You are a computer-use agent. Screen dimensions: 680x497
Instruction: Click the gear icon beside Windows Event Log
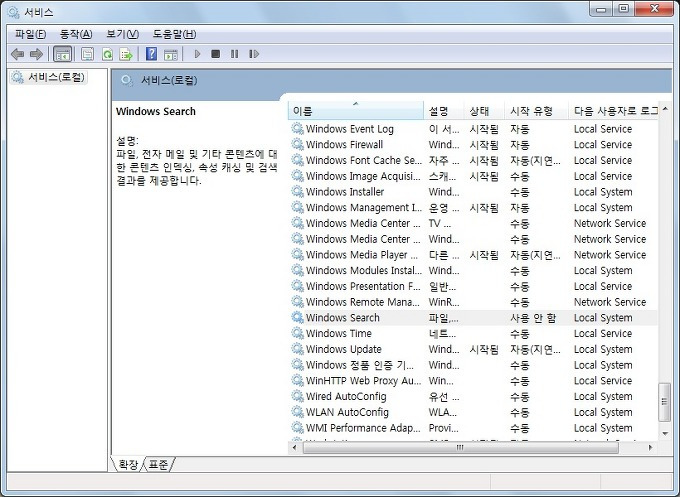point(298,129)
